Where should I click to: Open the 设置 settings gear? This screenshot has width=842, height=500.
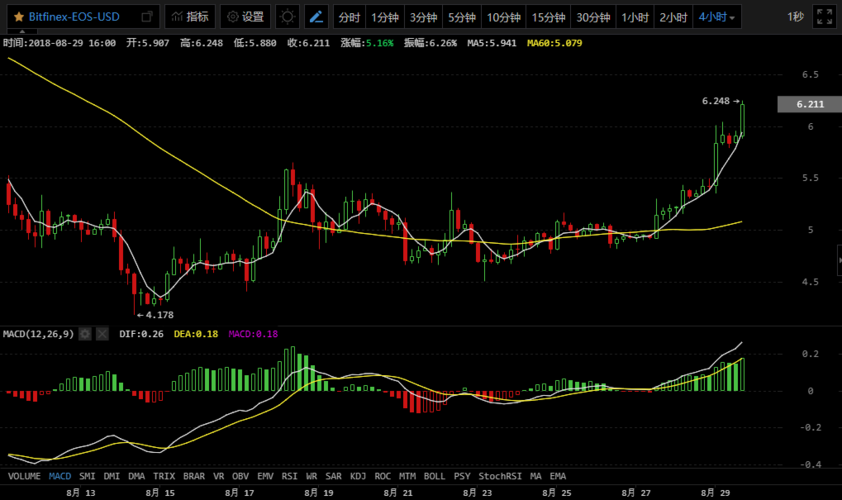(244, 17)
